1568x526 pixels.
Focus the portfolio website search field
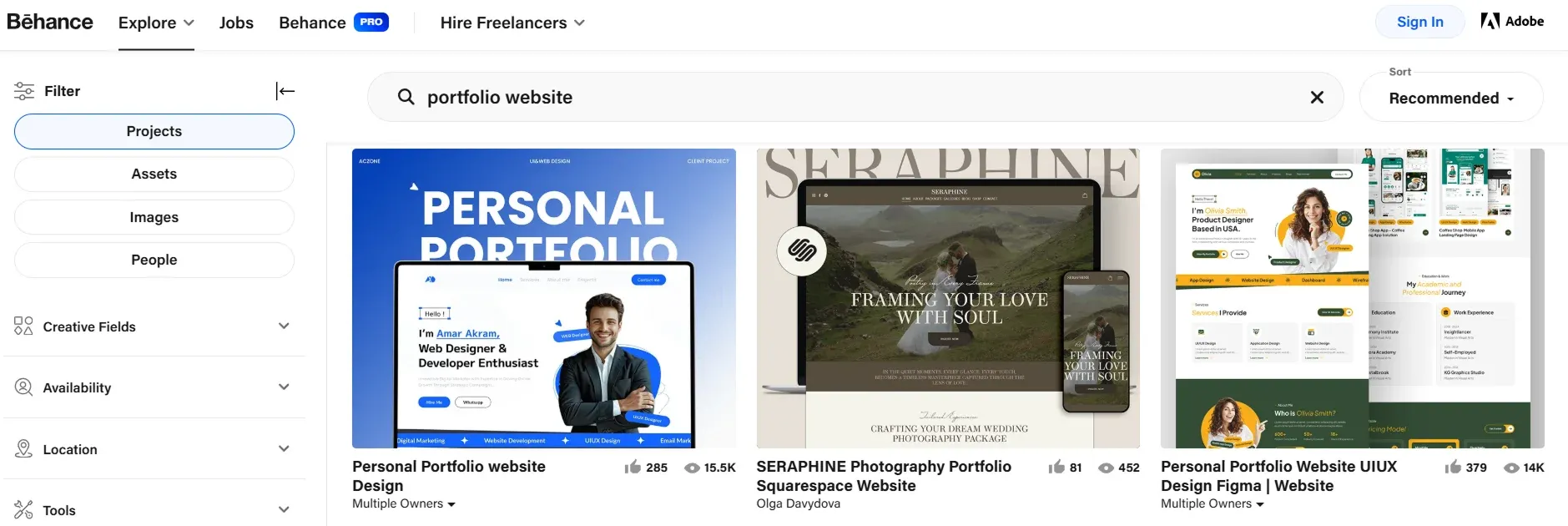855,97
